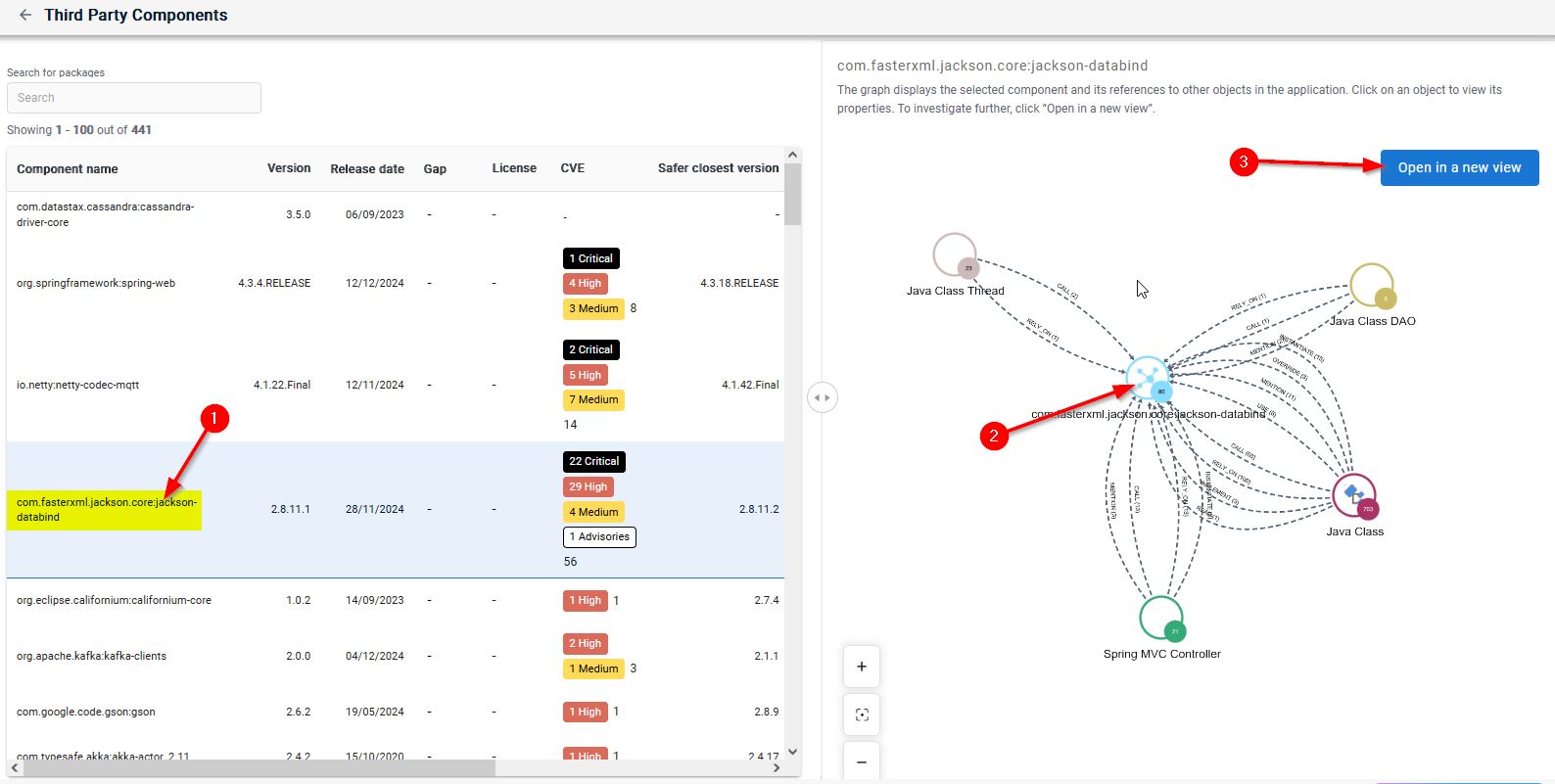Click the 1 Advisories badge
Viewport: 1555px width, 784px height.
point(599,536)
